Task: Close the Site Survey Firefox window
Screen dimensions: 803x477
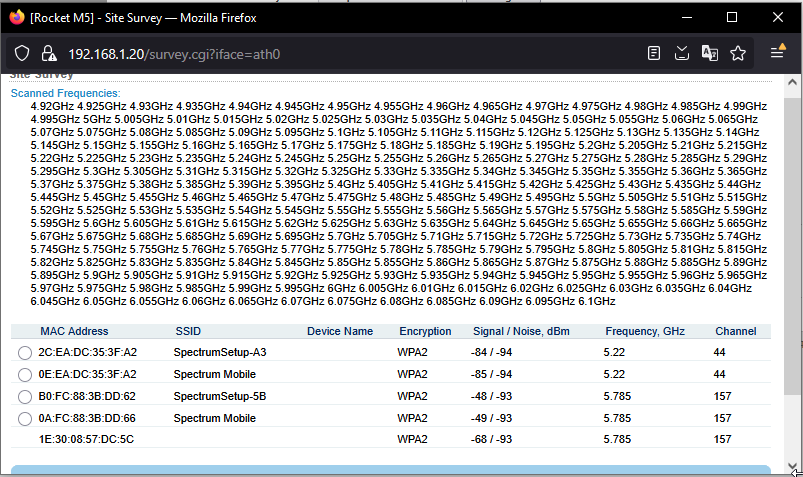Action: coord(778,17)
